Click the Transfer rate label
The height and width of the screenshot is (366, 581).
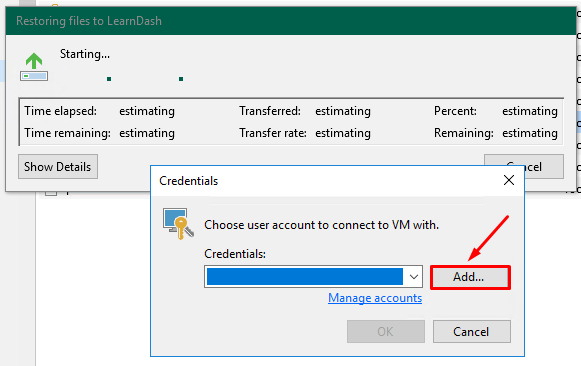(273, 133)
